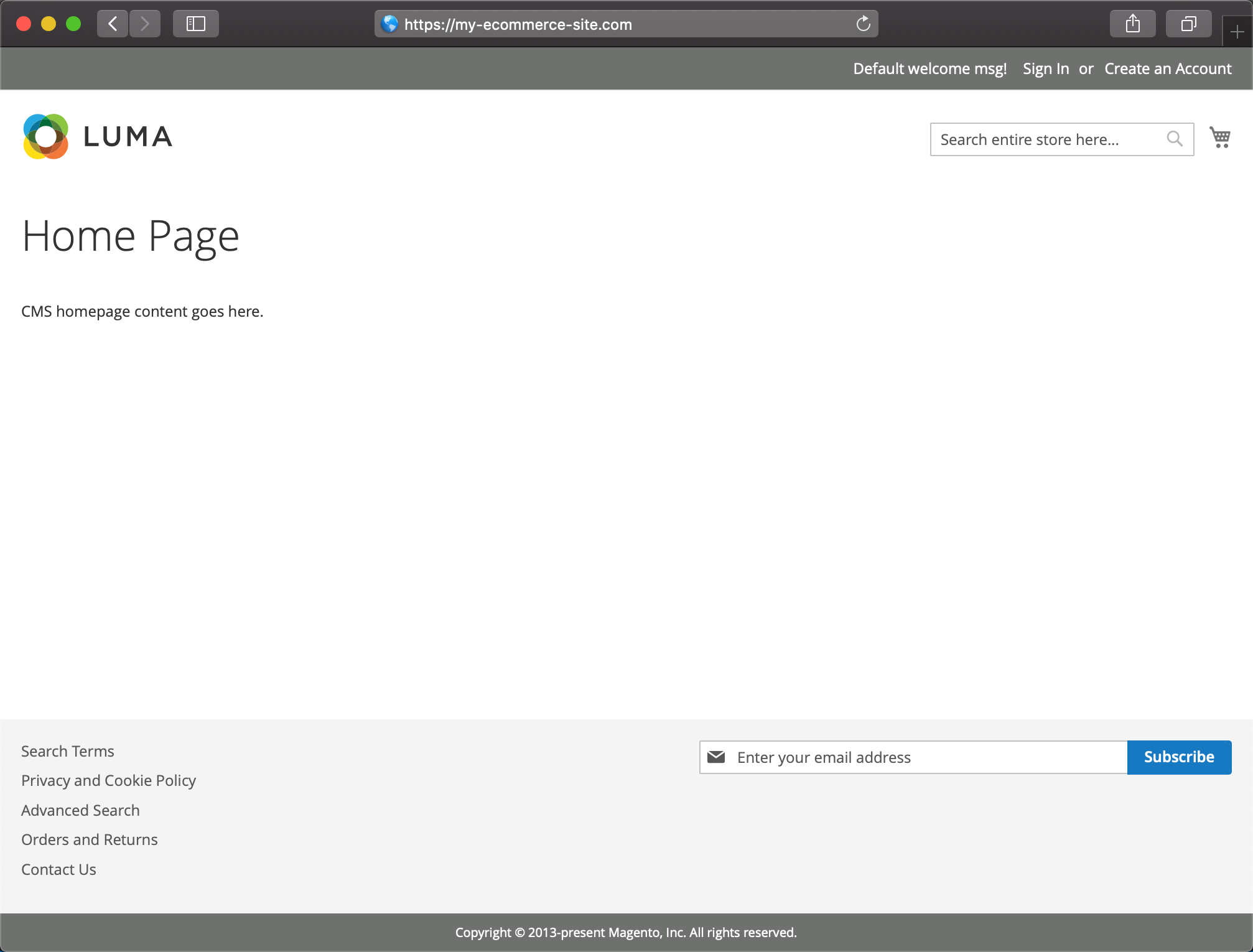The height and width of the screenshot is (952, 1253).
Task: Open a new tab with plus button
Action: point(1237,32)
